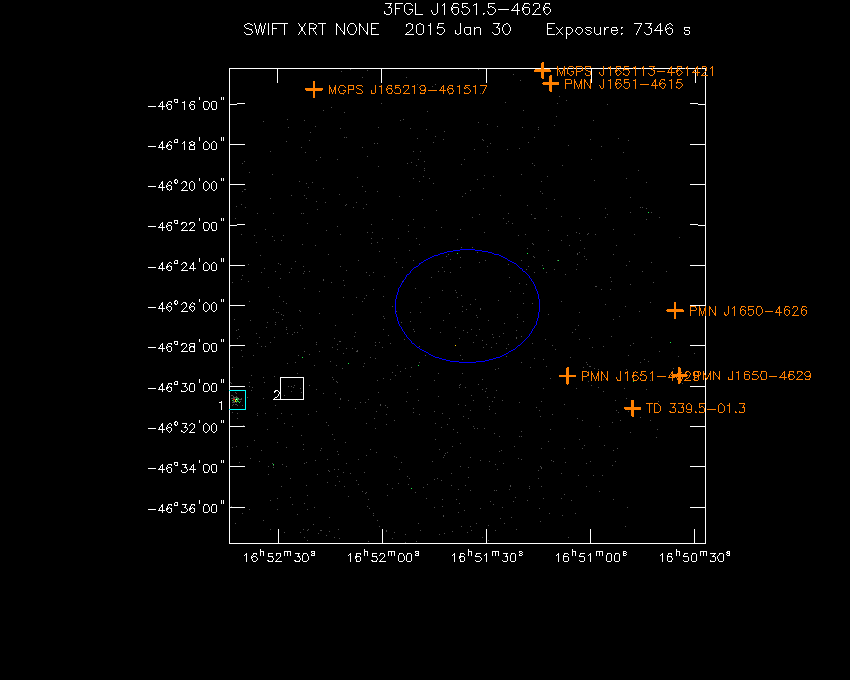
Task: Click the MGPS J165219-461517 label
Action: [408, 89]
